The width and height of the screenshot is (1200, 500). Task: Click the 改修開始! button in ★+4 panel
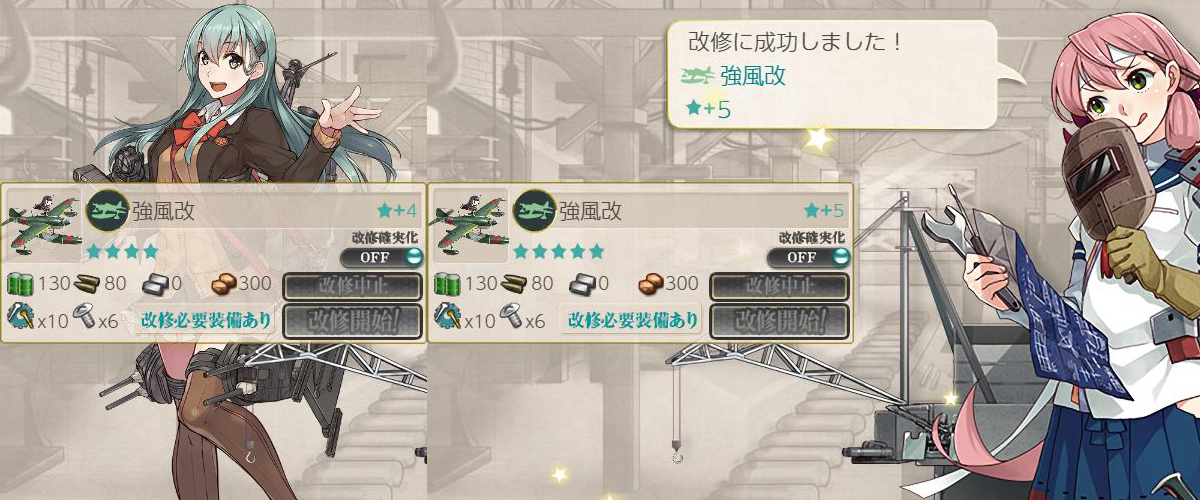coord(353,320)
